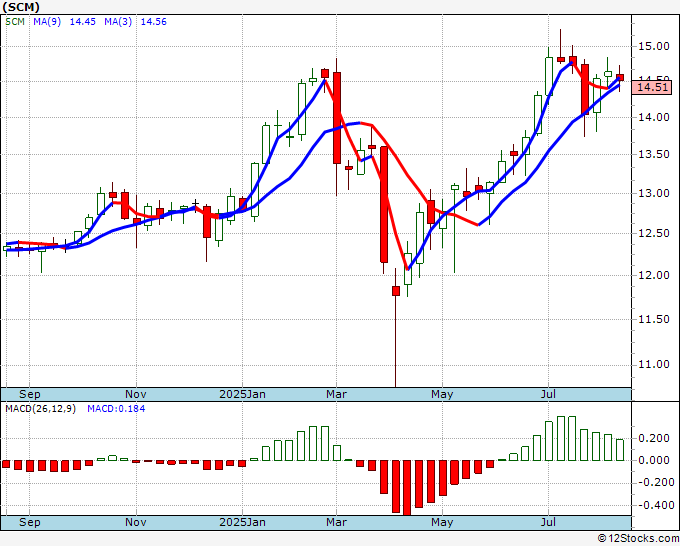Click Sep on the price chart time axis
Screen dimensions: 680x546
click(29, 394)
